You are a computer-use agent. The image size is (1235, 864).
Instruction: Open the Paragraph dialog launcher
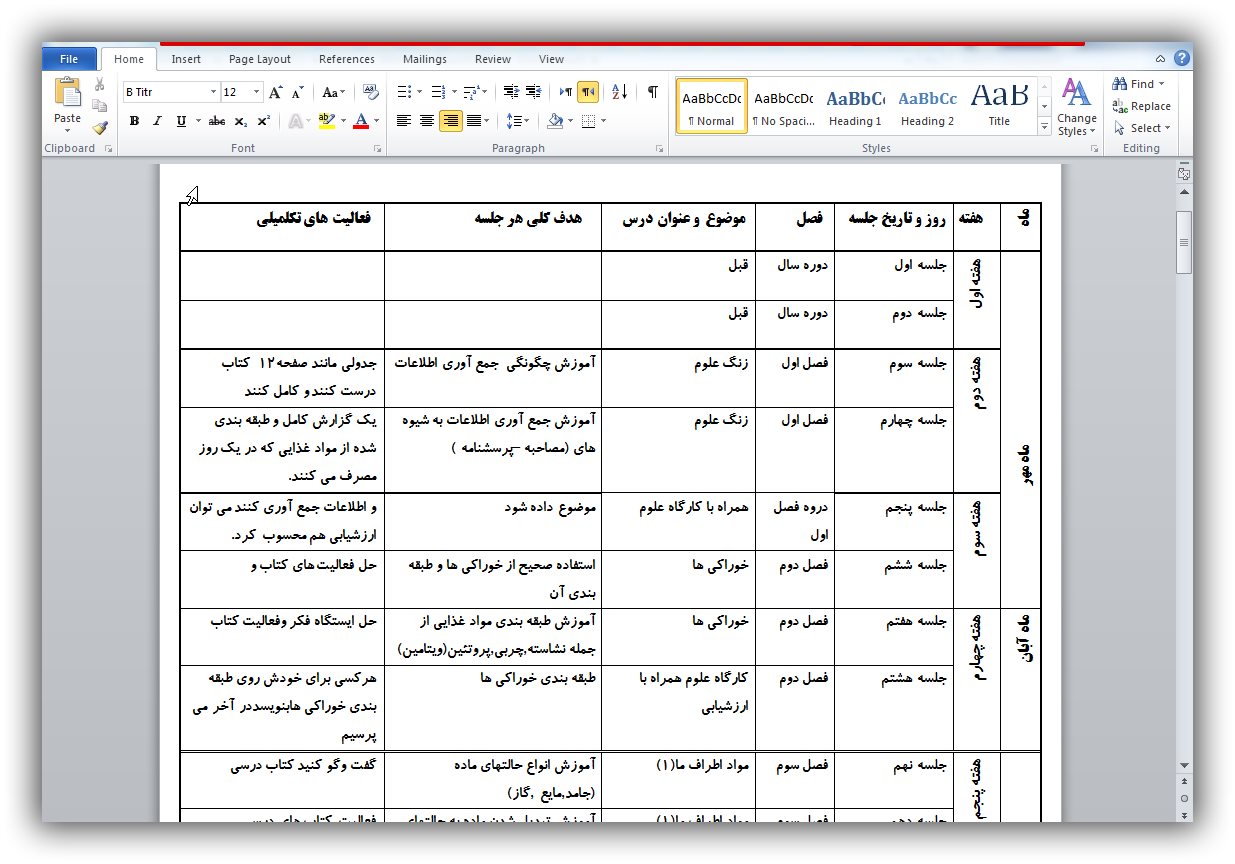click(660, 149)
